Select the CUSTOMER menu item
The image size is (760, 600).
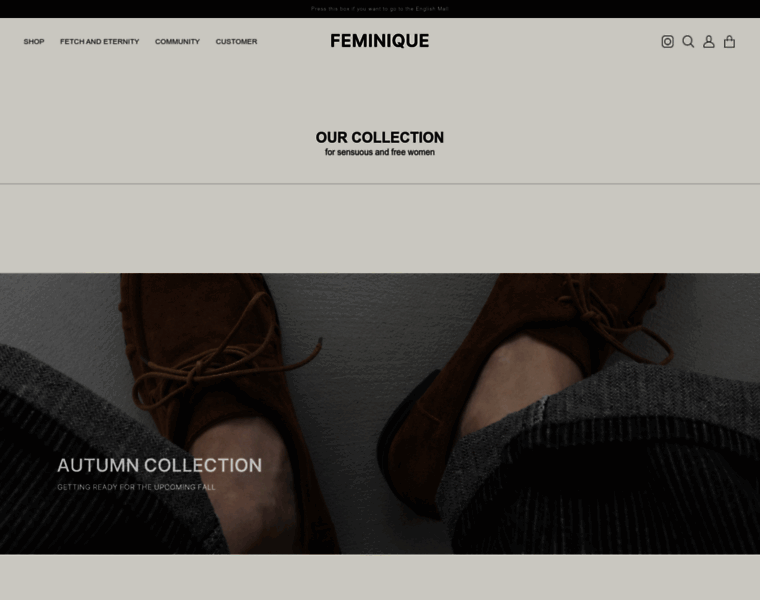236,42
